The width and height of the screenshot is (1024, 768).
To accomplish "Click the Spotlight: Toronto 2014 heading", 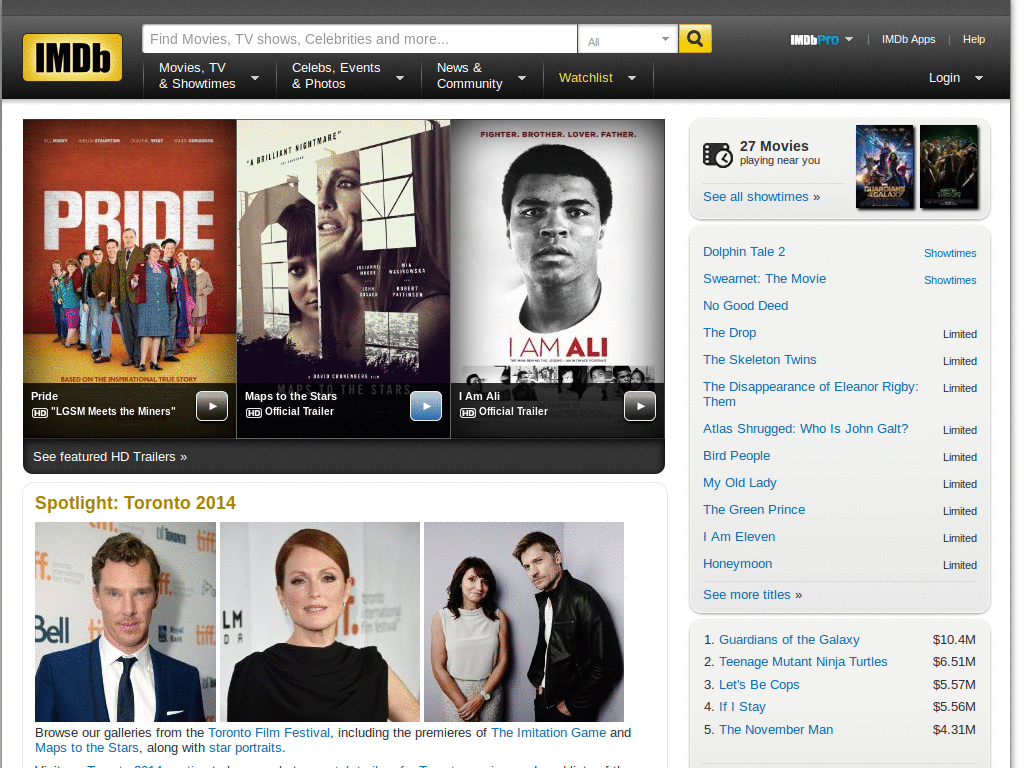I will [135, 503].
